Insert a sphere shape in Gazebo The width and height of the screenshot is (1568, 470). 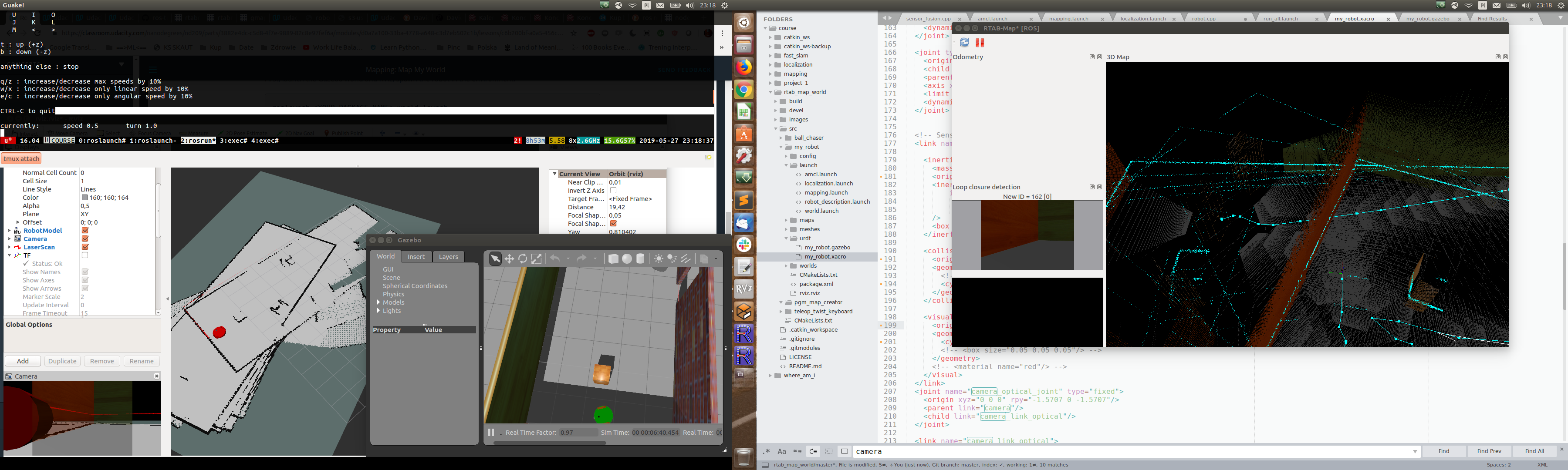click(x=627, y=259)
